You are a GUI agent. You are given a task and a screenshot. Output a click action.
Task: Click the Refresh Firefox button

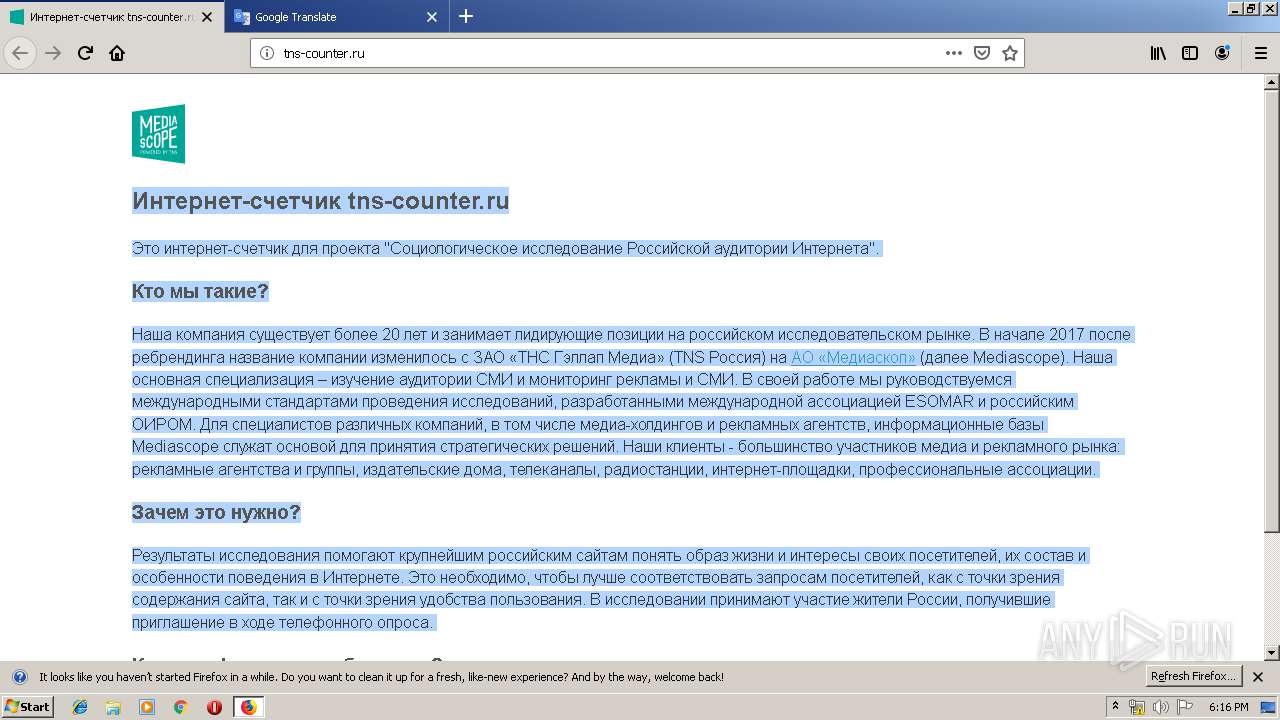[1194, 677]
